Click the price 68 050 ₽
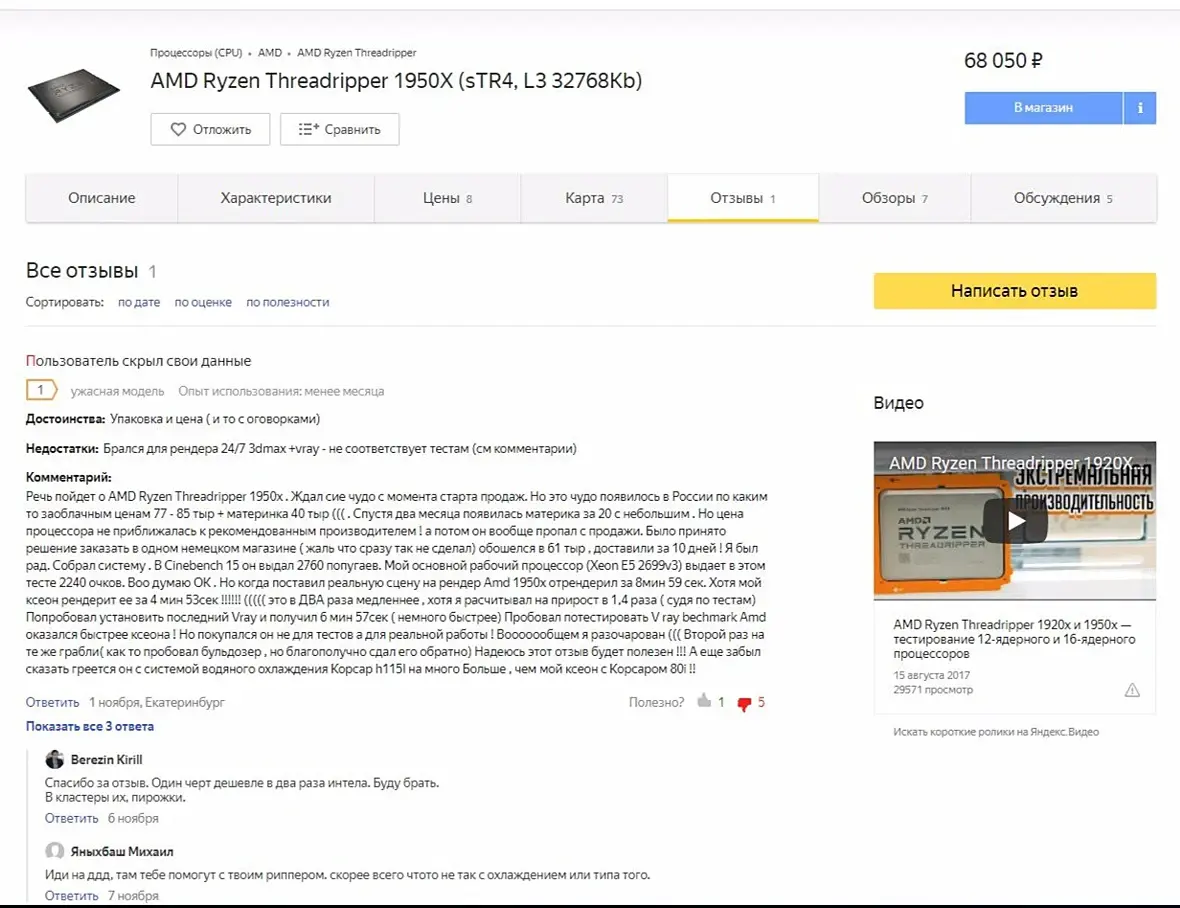1180x908 pixels. [x=1003, y=60]
